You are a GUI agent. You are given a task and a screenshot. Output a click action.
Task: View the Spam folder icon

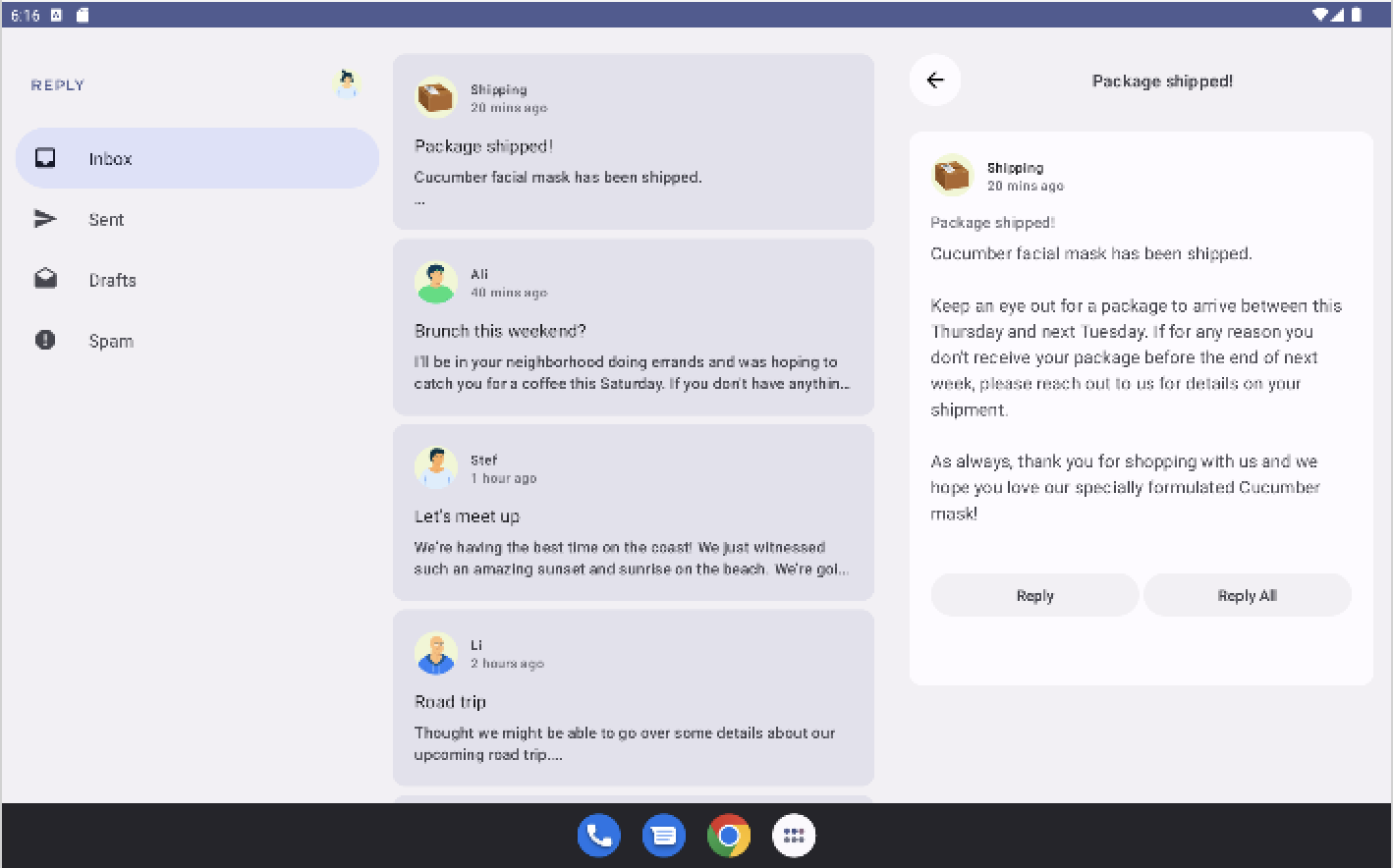coord(45,341)
